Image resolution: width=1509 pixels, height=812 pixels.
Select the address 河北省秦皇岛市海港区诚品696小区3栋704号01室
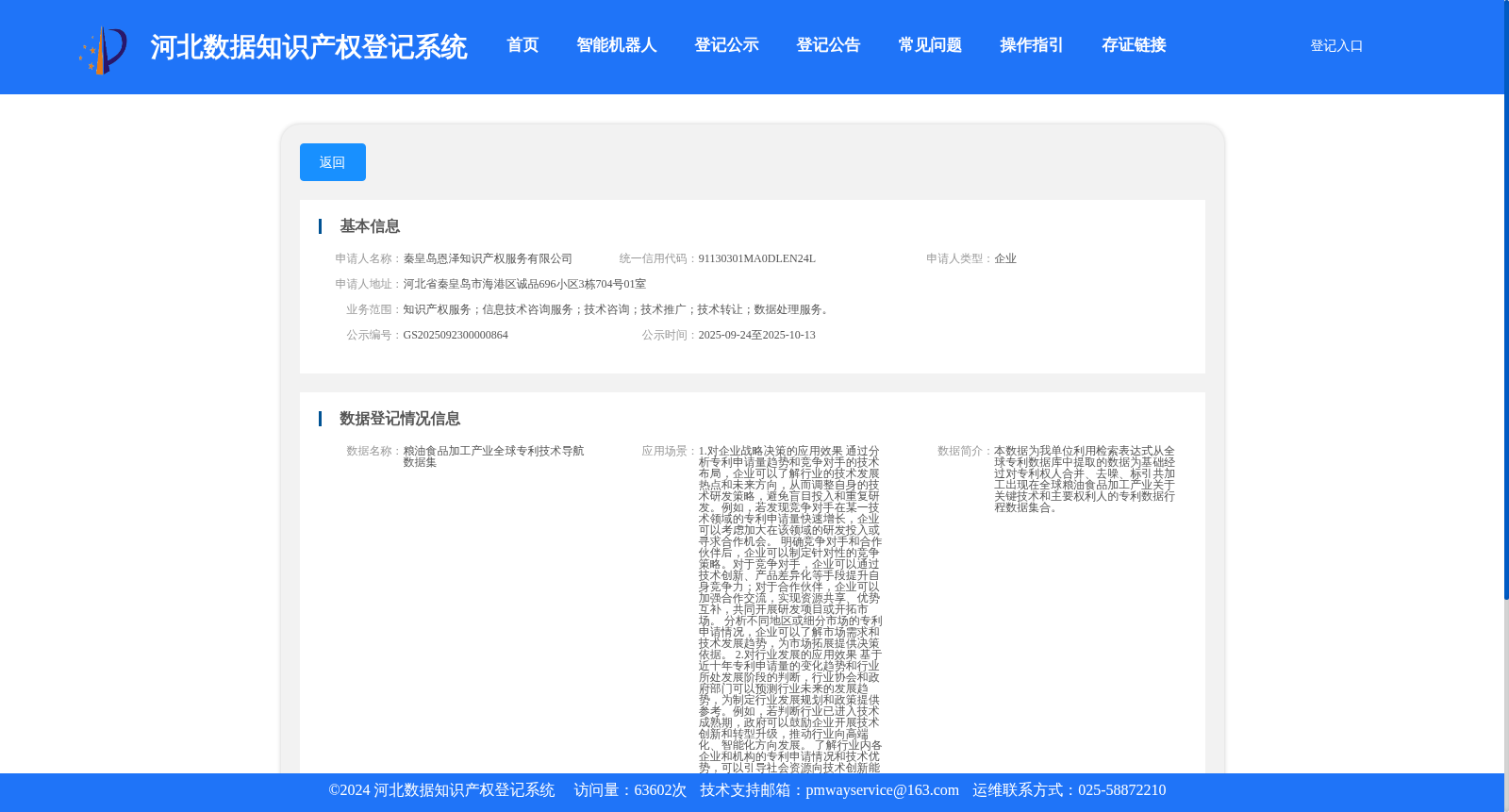pyautogui.click(x=524, y=284)
